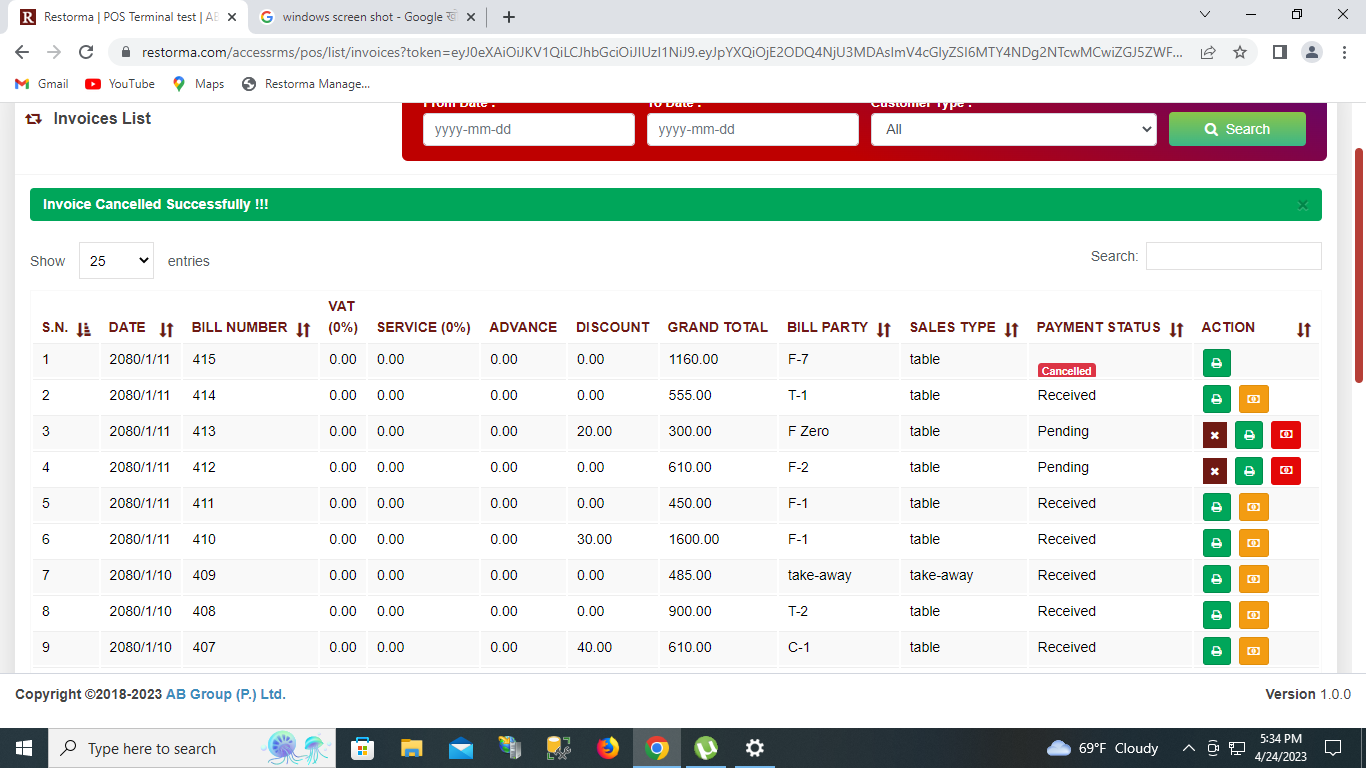
Task: Focus the table Search text box
Action: (1234, 256)
